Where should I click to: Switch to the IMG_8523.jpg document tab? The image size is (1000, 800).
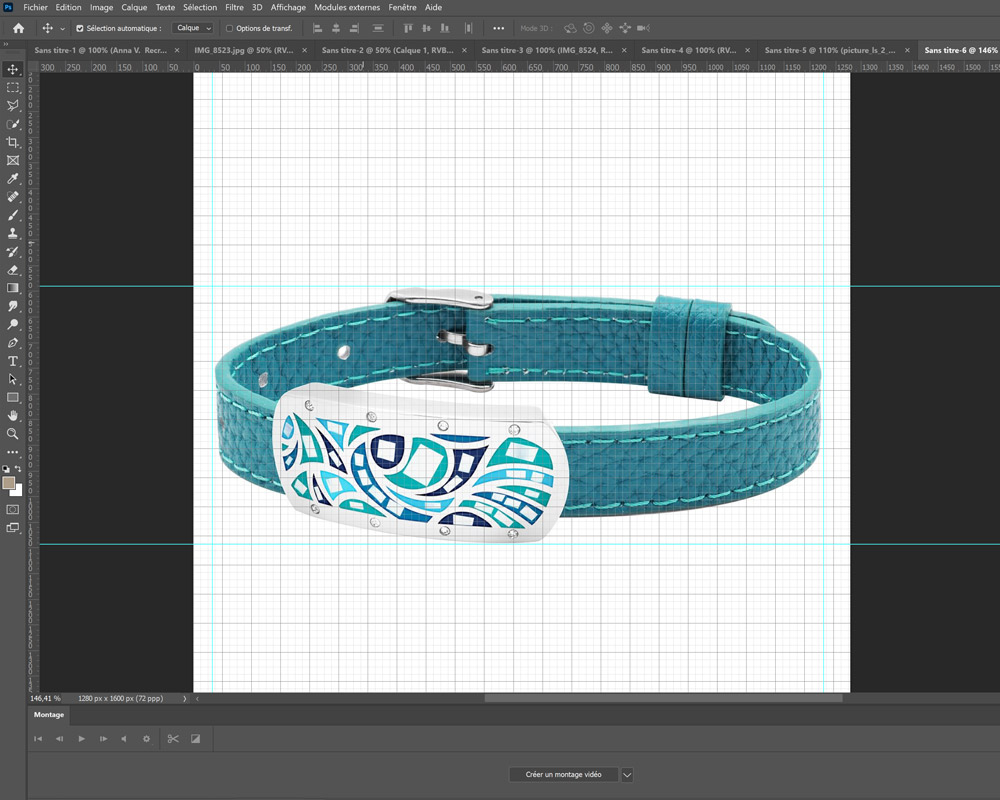point(241,49)
